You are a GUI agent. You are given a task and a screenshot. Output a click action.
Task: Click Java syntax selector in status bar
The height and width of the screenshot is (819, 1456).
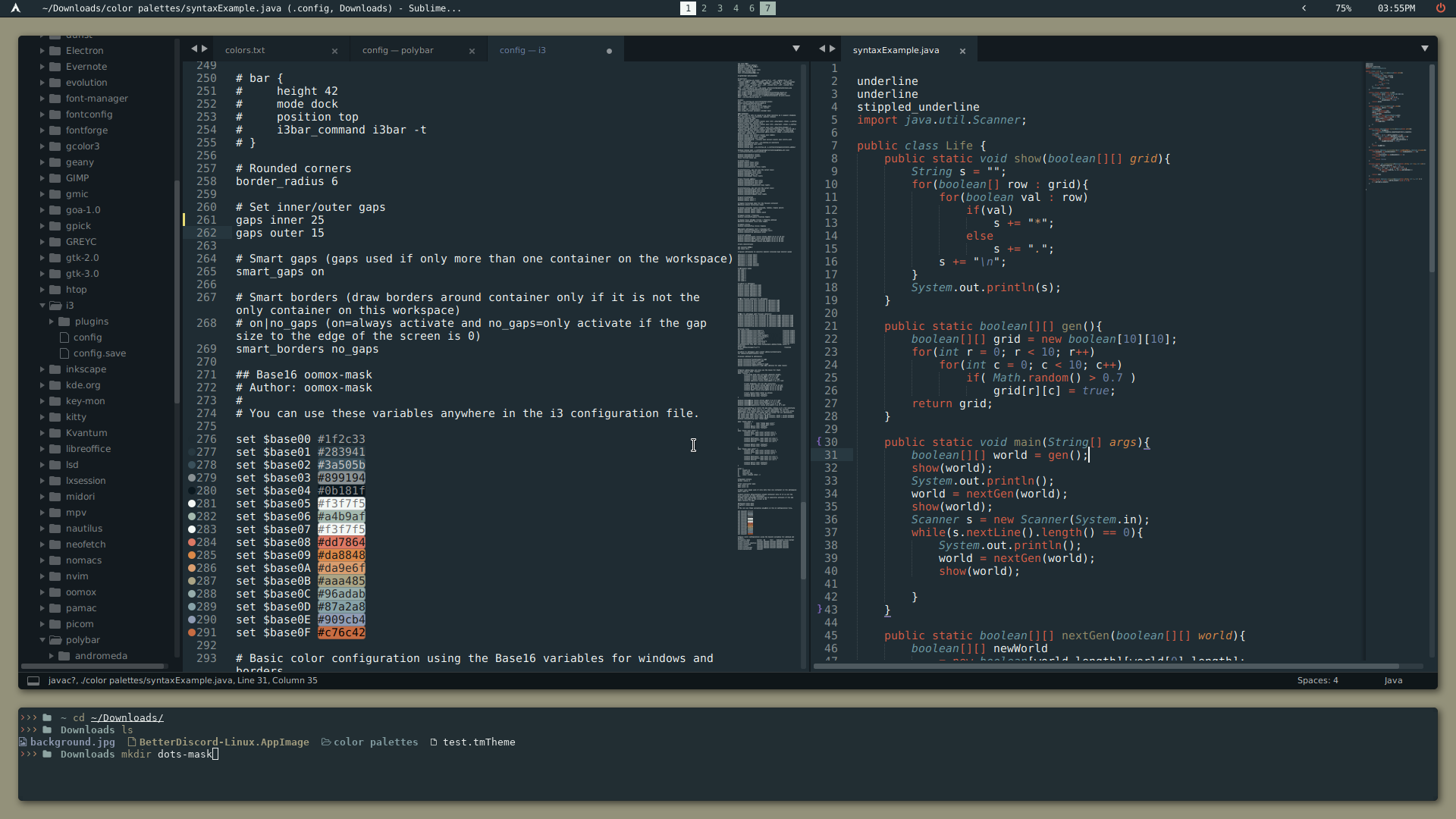click(1393, 681)
